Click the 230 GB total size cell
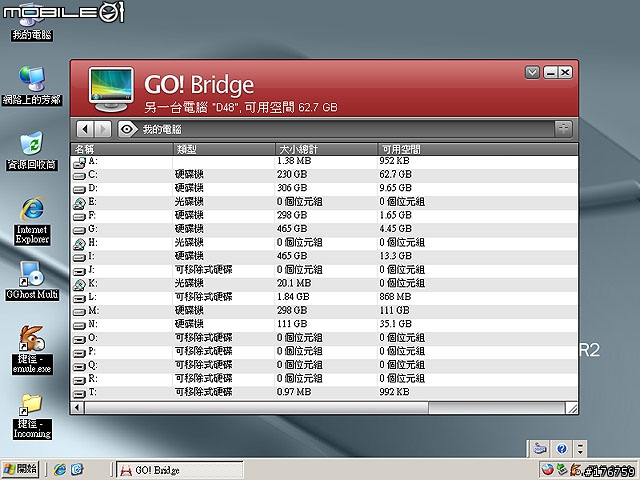The width and height of the screenshot is (640, 480). click(292, 174)
